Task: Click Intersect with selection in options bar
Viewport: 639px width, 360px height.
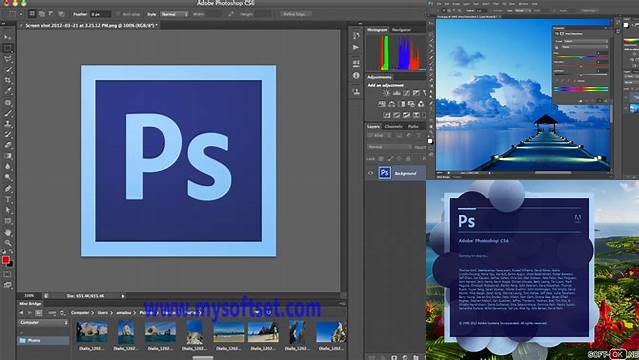Action: point(61,14)
